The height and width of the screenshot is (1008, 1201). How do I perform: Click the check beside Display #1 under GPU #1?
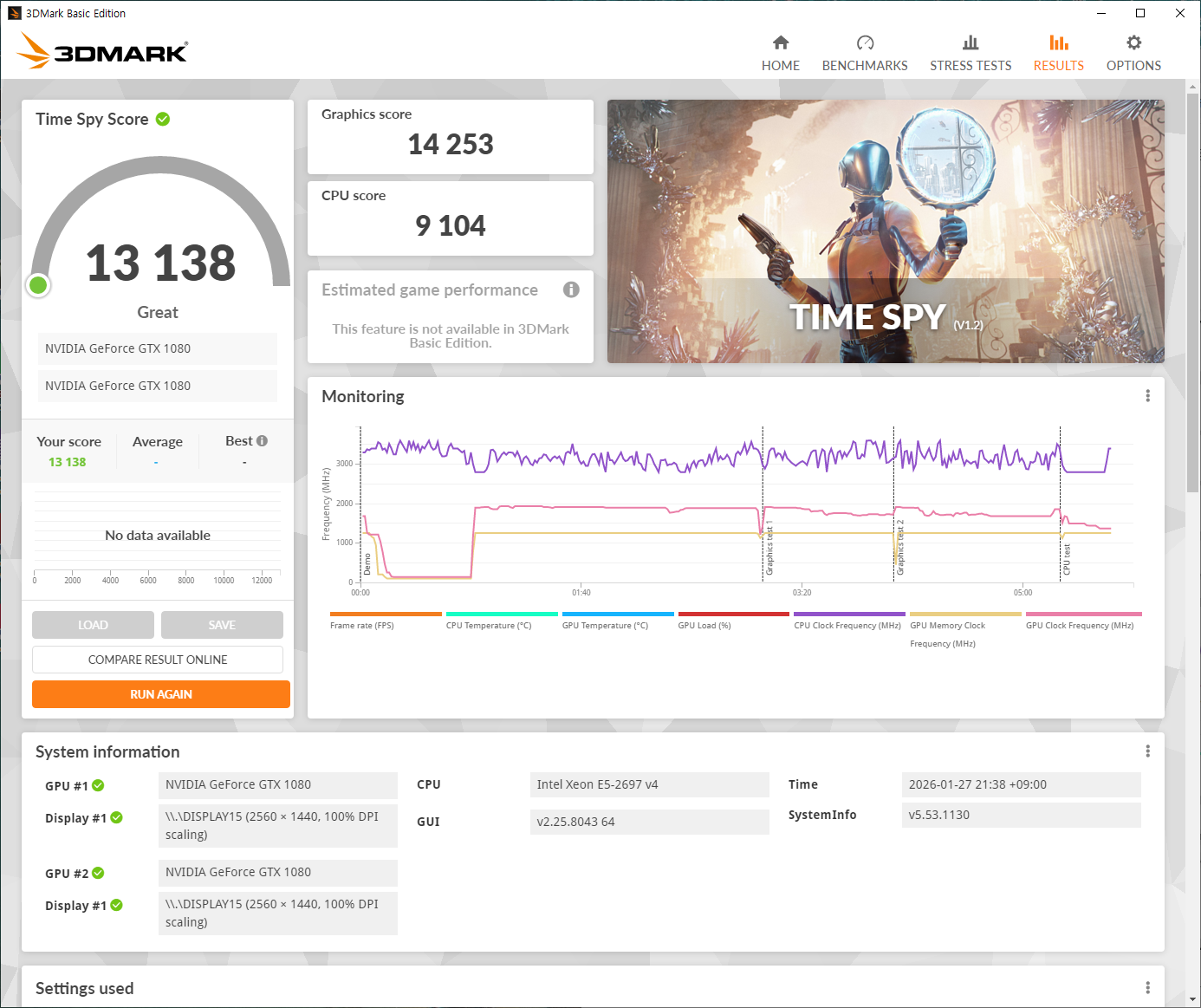[116, 817]
